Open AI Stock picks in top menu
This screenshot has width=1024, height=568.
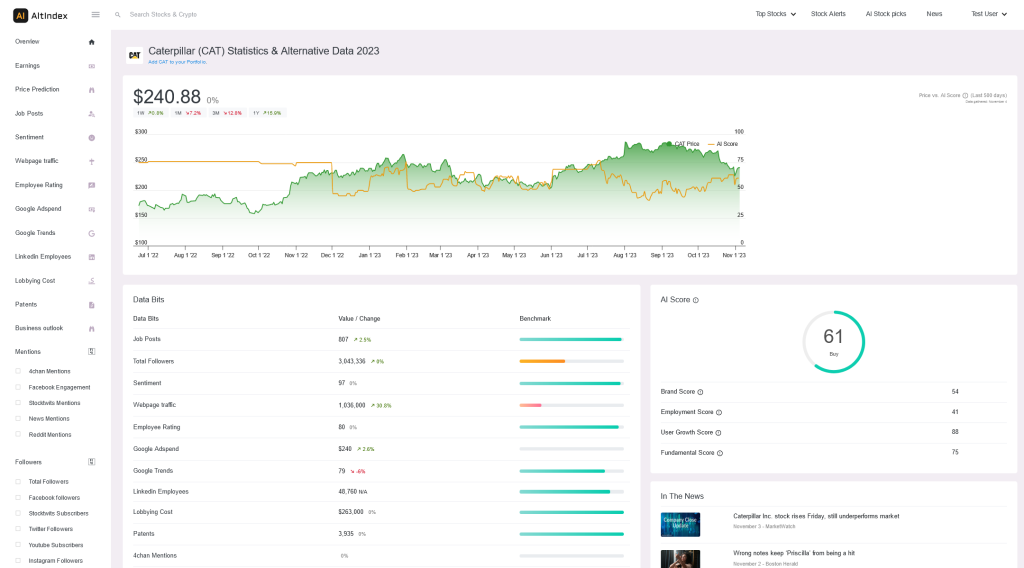(886, 14)
